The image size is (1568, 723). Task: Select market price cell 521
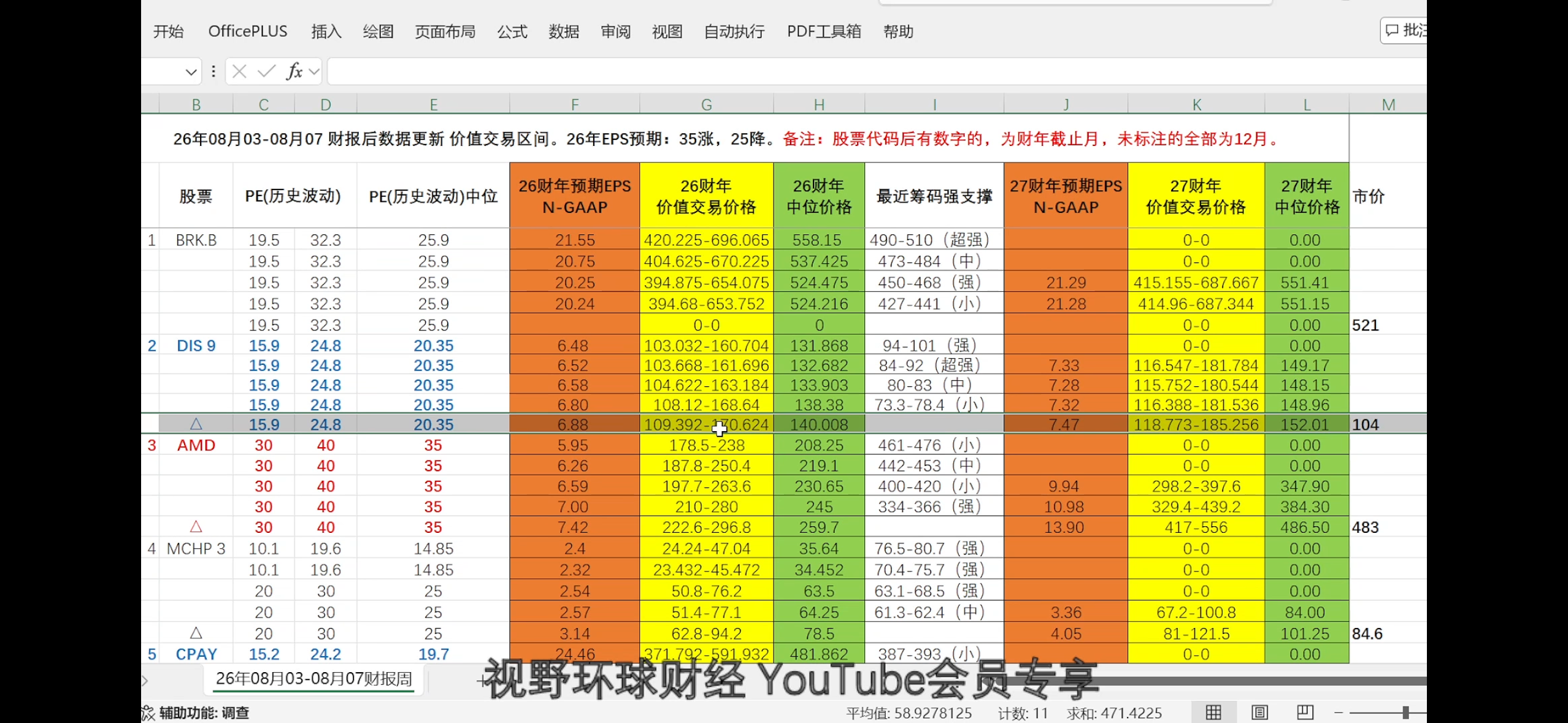(1388, 325)
